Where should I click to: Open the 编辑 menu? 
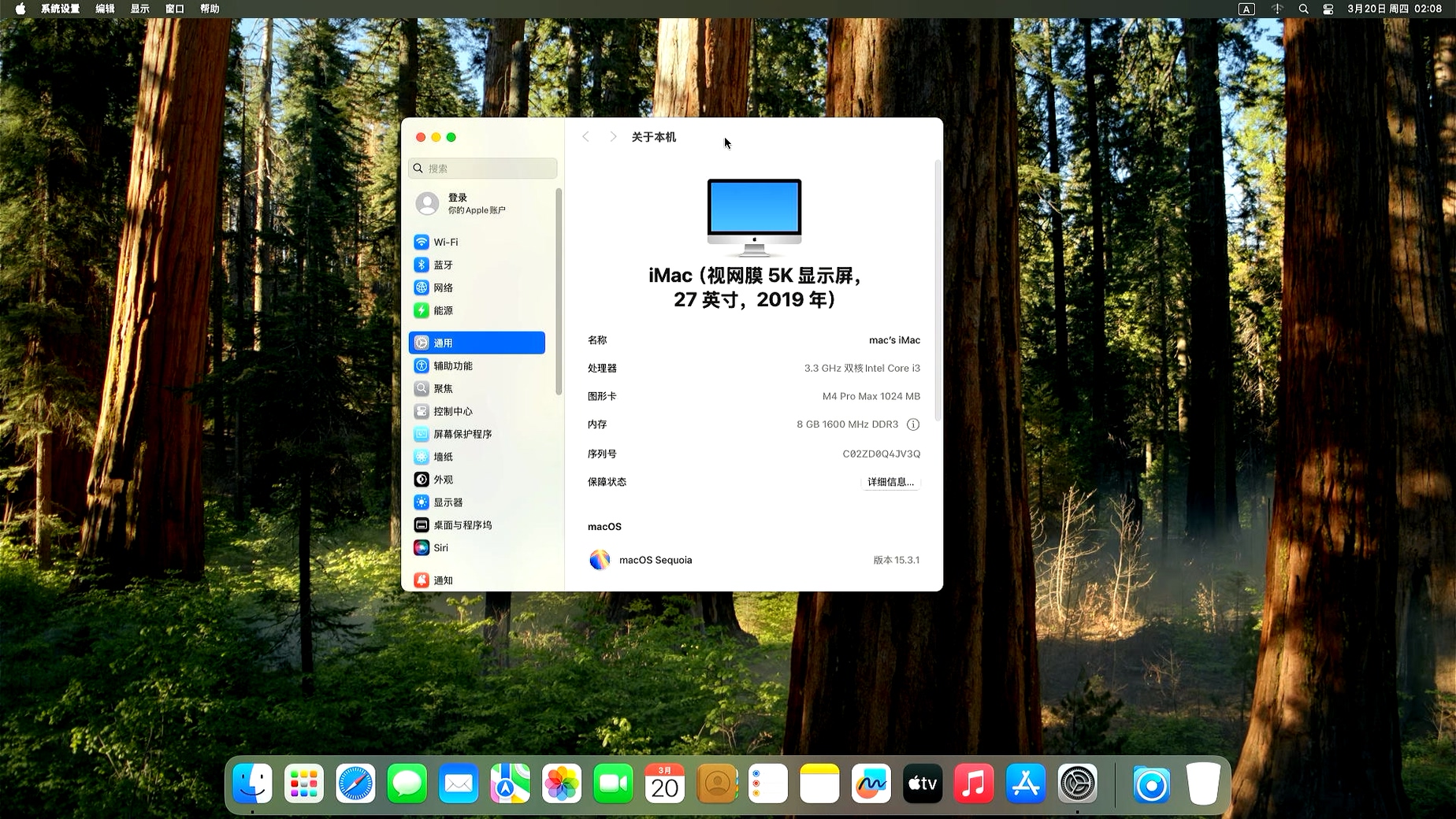(106, 9)
